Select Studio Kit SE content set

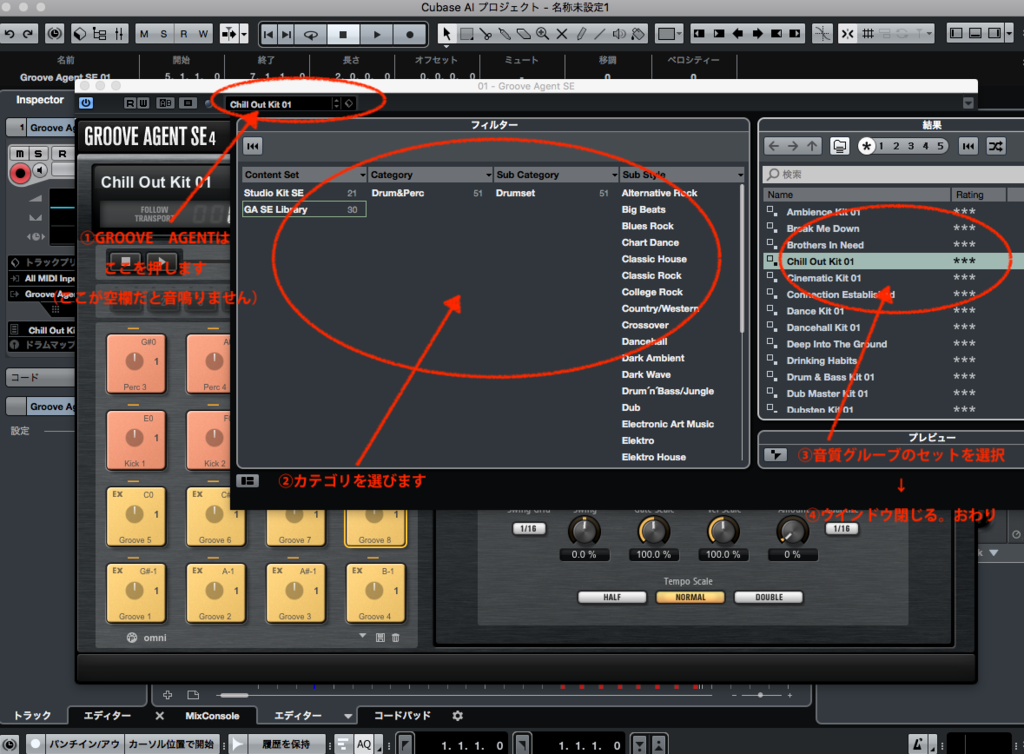tap(304, 193)
